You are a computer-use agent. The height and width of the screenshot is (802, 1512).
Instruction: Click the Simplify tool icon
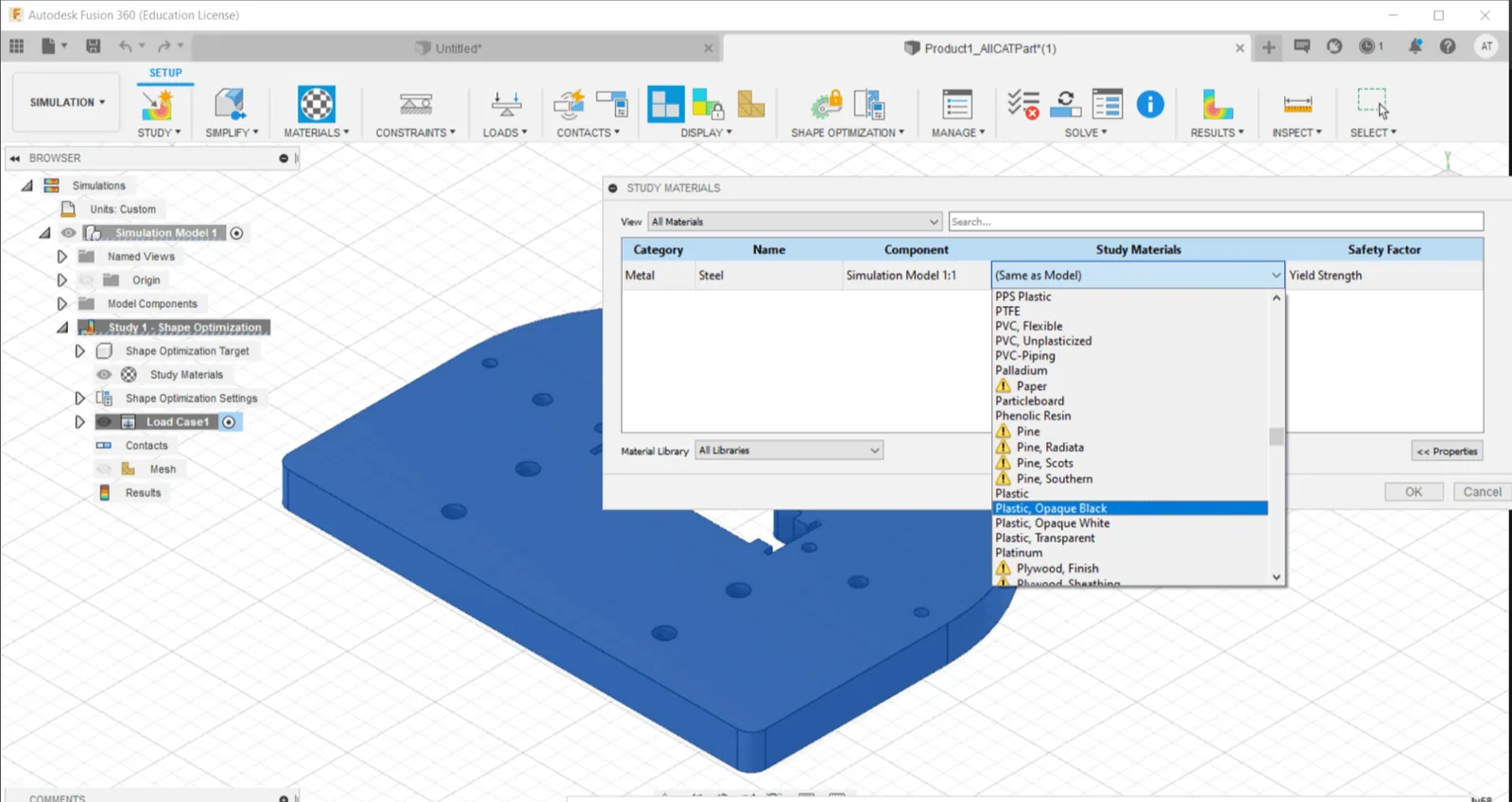pyautogui.click(x=230, y=104)
